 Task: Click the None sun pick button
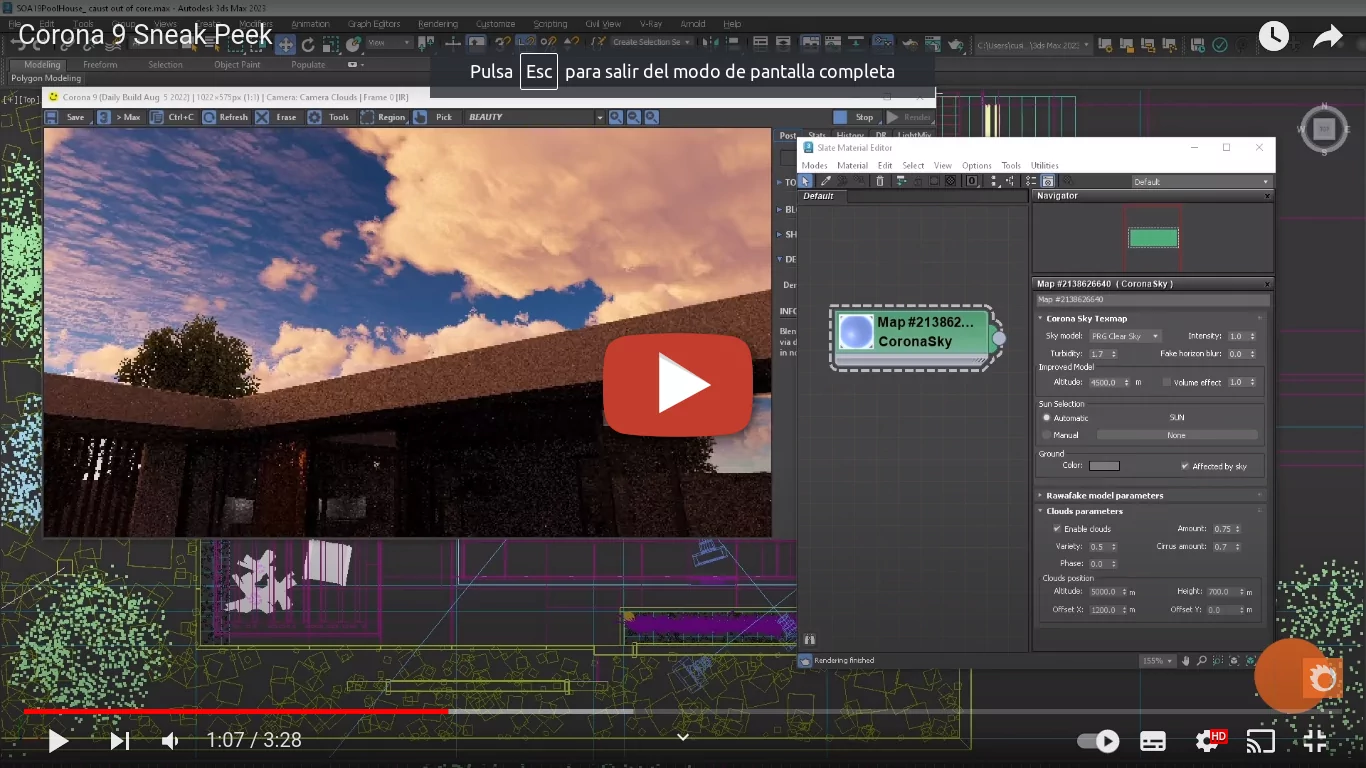click(1177, 435)
